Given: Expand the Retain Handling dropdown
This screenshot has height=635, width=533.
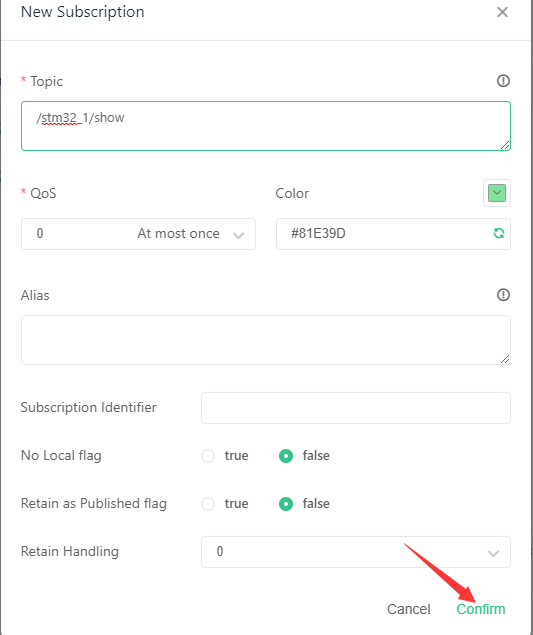Looking at the screenshot, I should tap(356, 552).
